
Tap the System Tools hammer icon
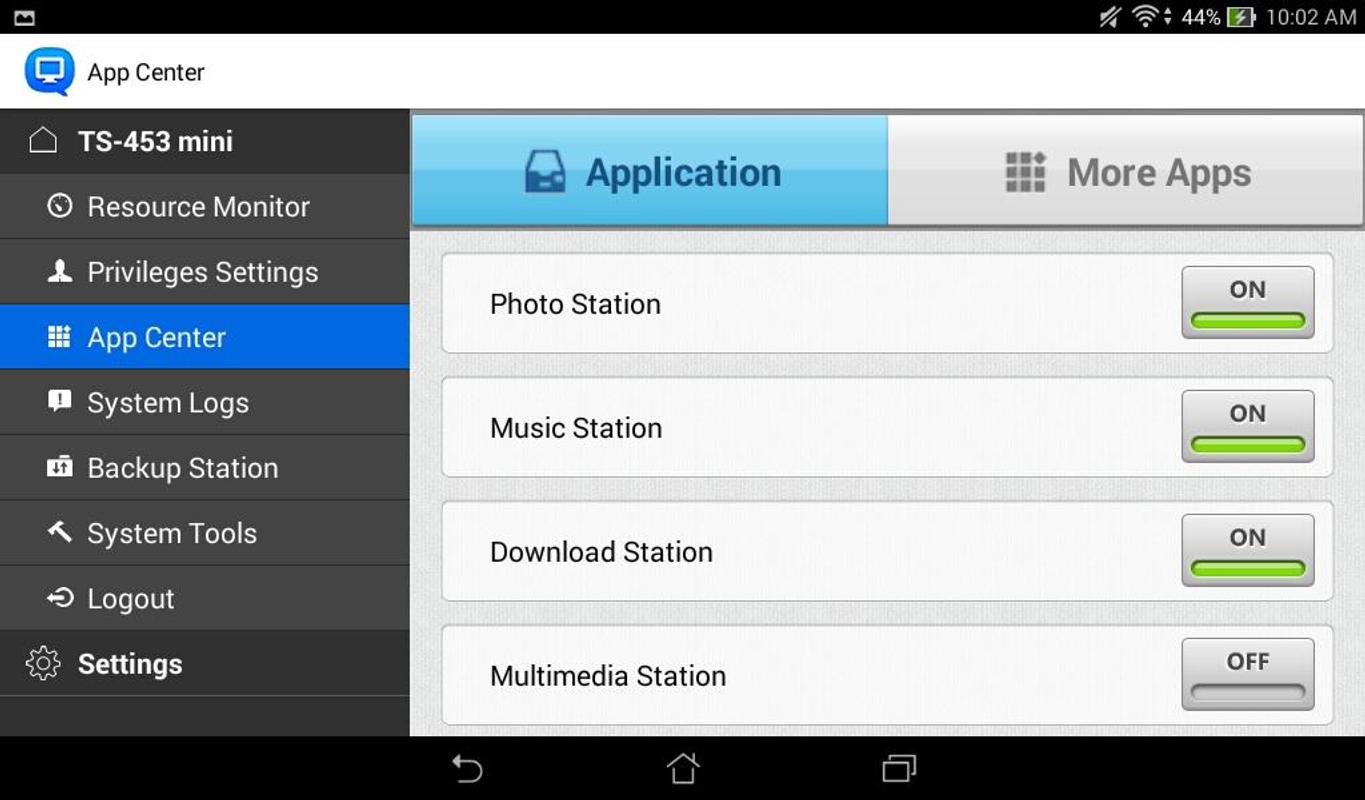60,532
